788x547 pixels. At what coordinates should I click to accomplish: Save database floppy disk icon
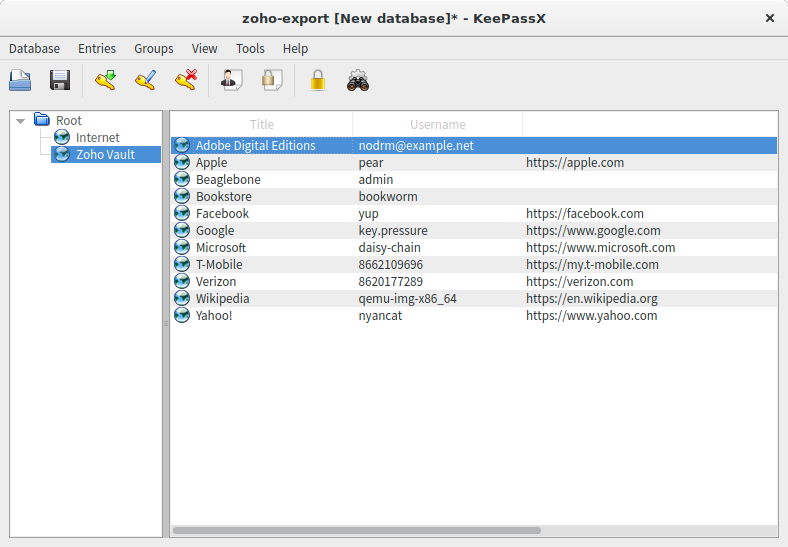60,80
